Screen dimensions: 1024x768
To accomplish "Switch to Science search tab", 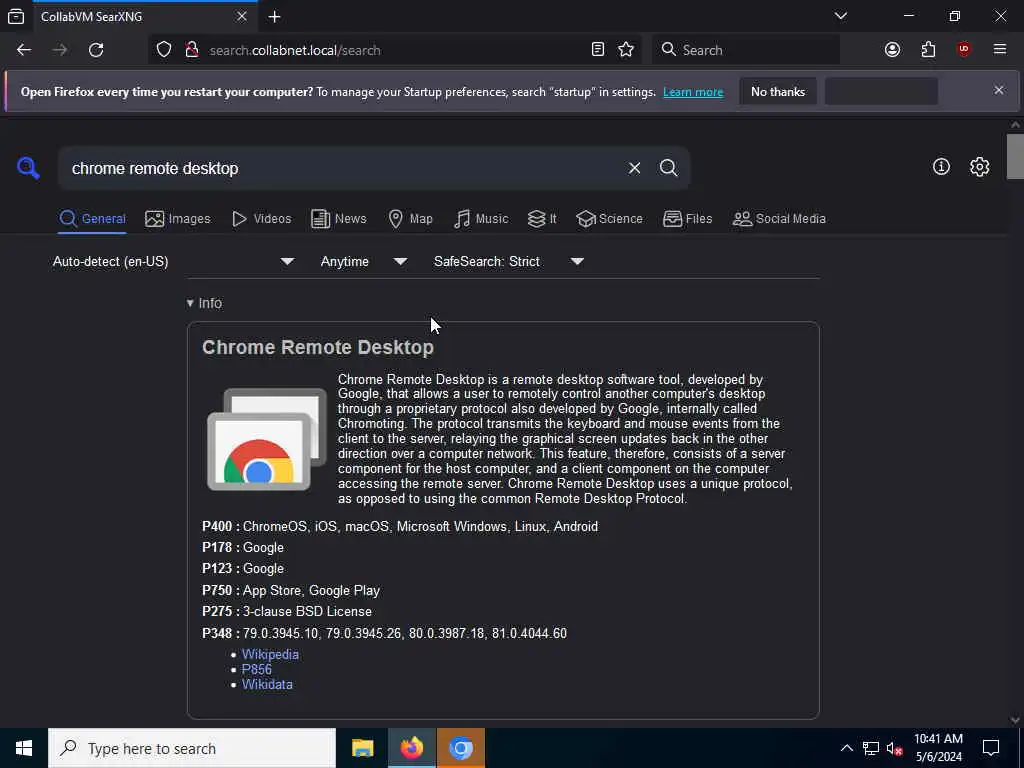I will tap(609, 219).
